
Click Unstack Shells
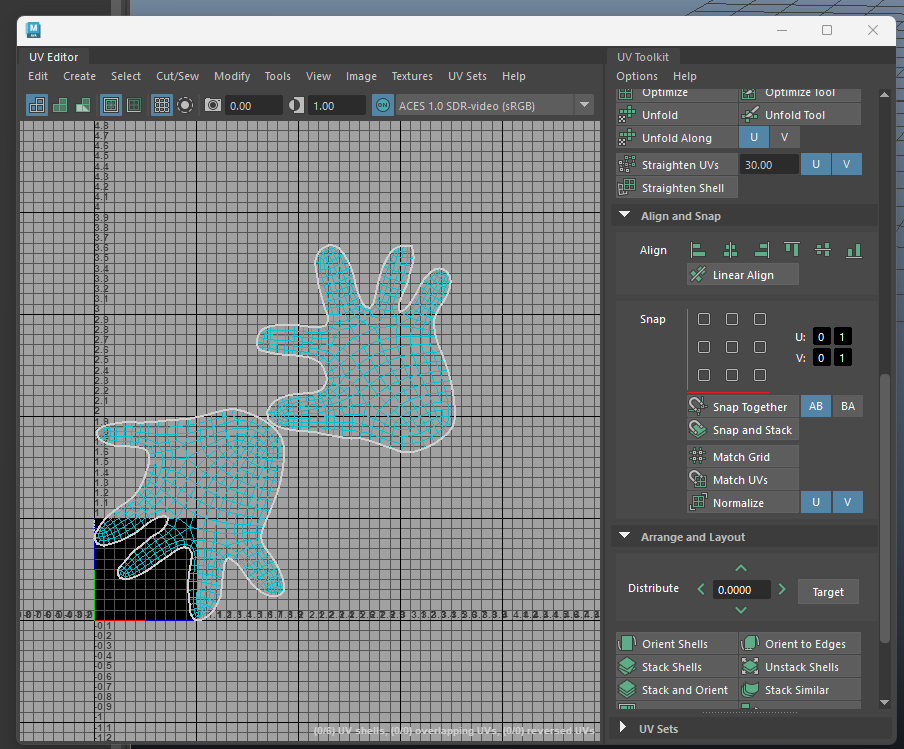point(800,667)
